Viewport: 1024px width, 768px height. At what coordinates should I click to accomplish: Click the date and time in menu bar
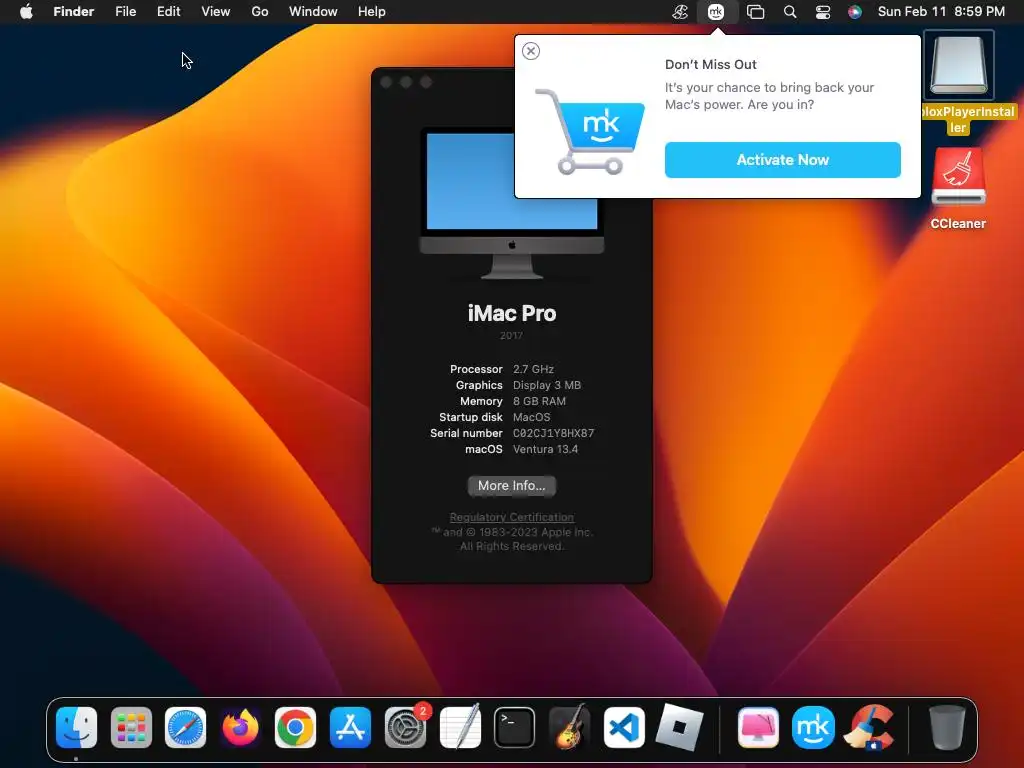point(941,12)
